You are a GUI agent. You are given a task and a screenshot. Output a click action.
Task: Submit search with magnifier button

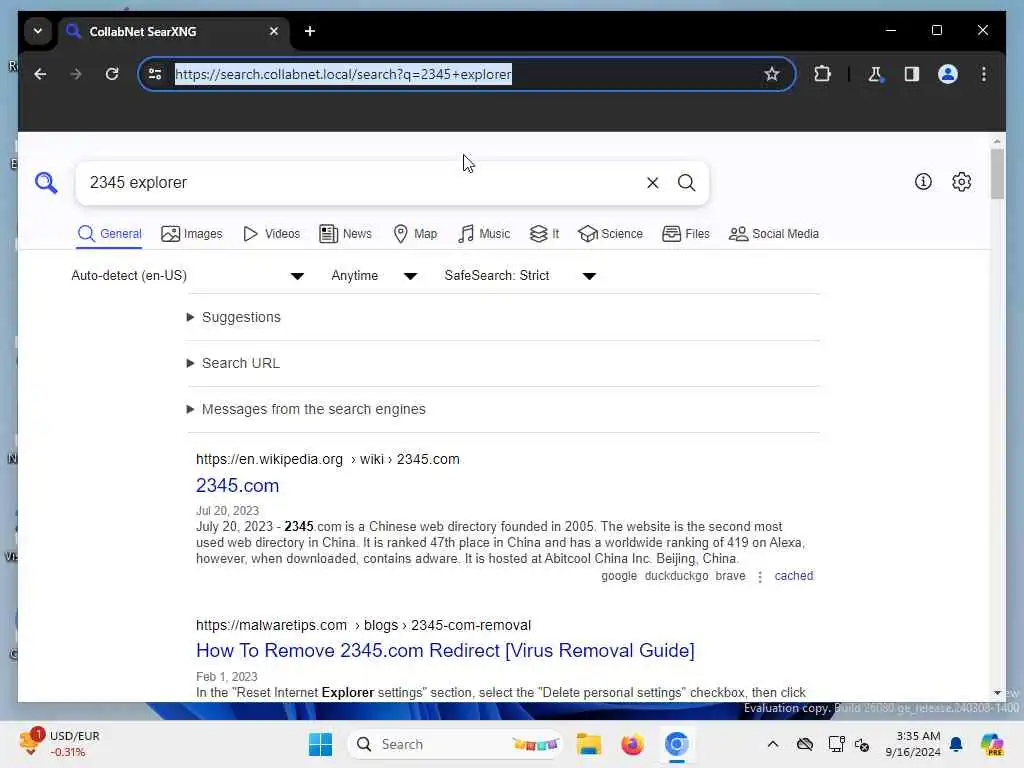click(x=686, y=183)
